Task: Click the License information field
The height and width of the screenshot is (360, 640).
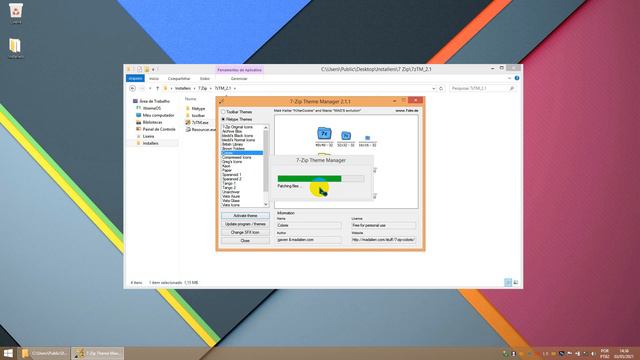Action: coord(383,225)
